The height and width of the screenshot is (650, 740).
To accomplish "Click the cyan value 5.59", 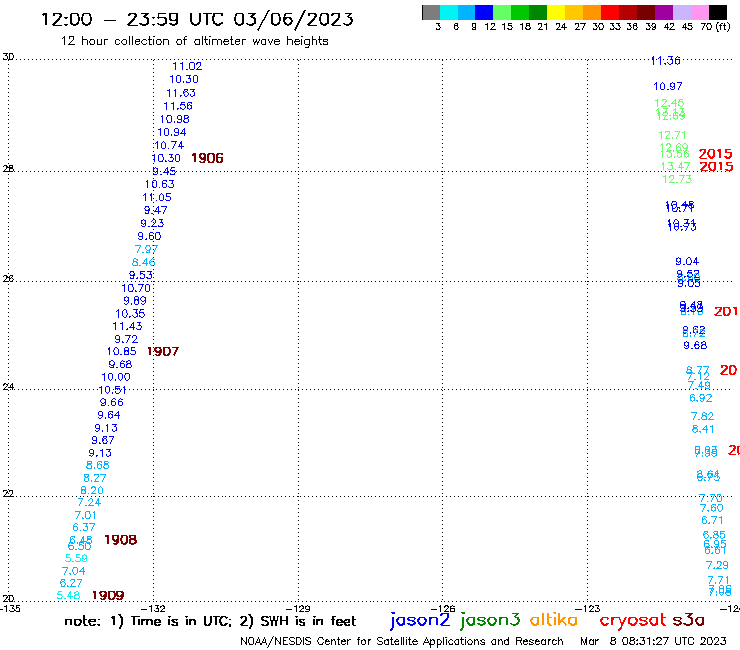I will (76, 558).
